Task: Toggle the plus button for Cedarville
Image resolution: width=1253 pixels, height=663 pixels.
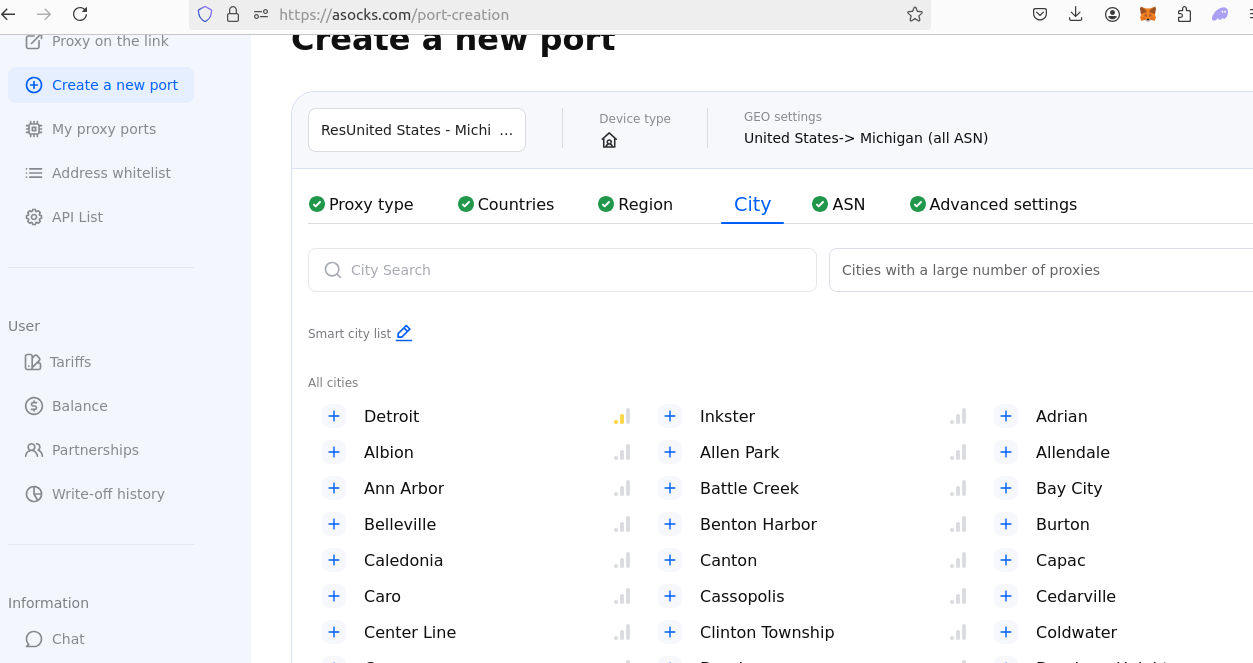Action: pyautogui.click(x=1006, y=596)
